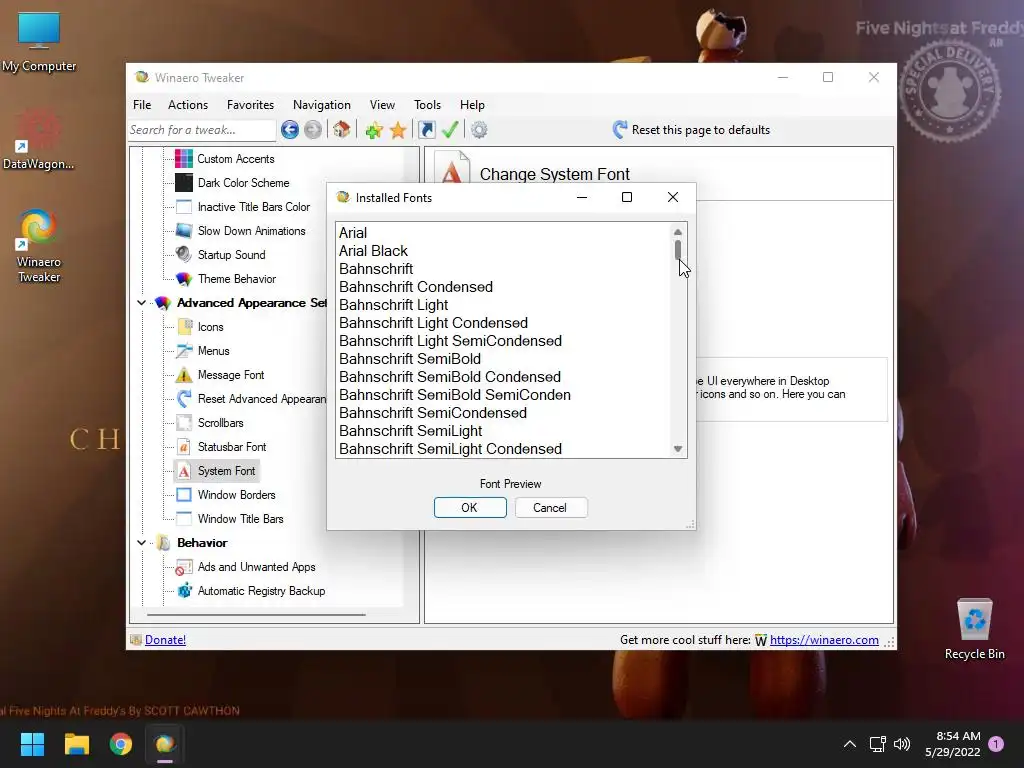Open File Explorer from the taskbar
Screen dimensions: 1024x768
click(76, 744)
